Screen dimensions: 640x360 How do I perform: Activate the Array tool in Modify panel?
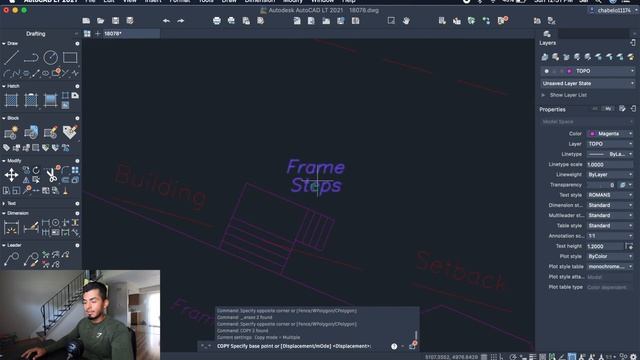coord(75,170)
